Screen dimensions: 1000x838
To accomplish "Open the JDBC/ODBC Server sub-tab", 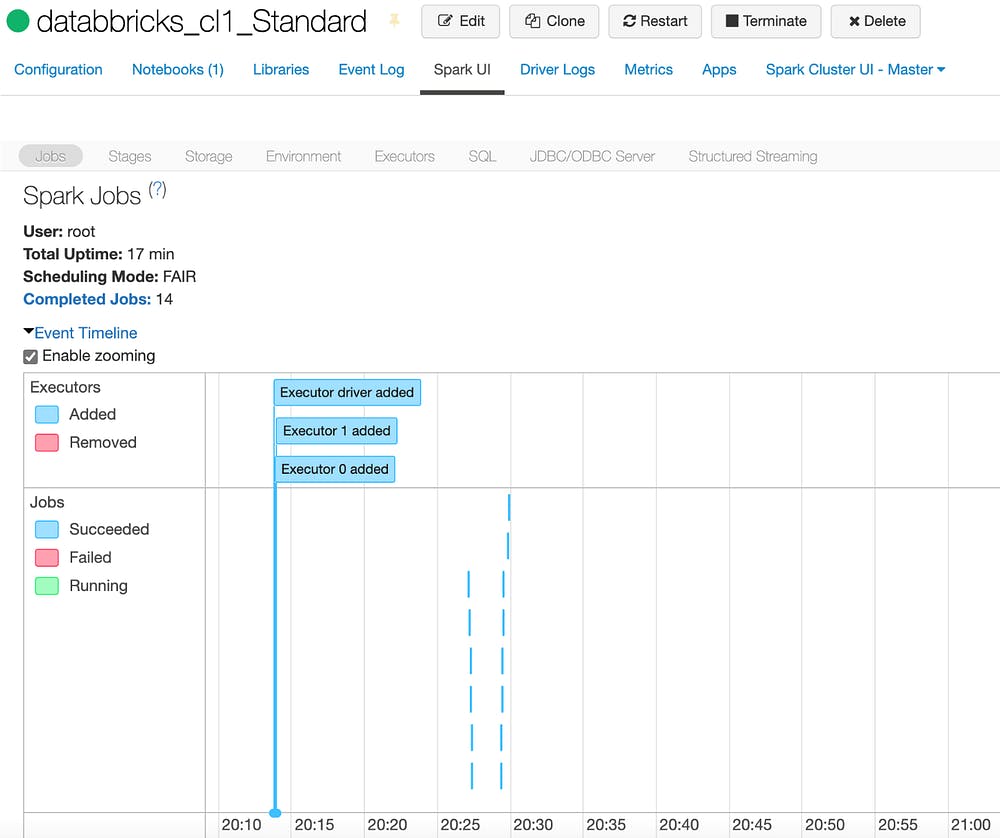I will [592, 156].
